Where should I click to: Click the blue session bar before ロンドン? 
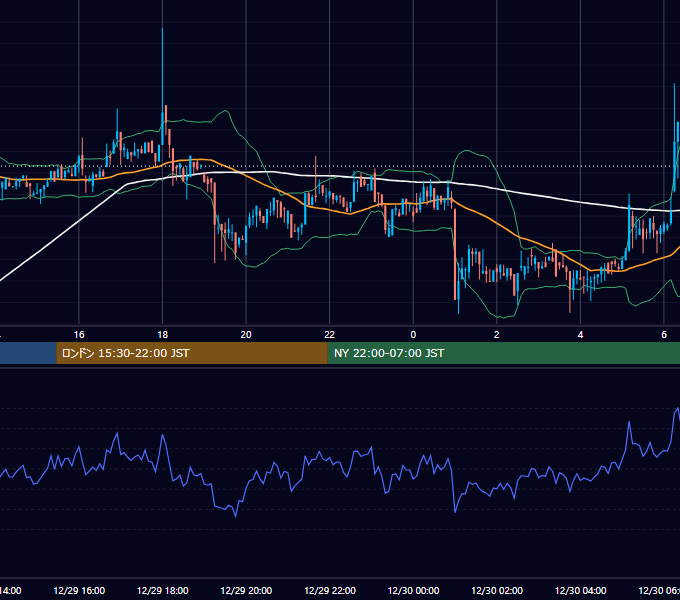click(28, 353)
